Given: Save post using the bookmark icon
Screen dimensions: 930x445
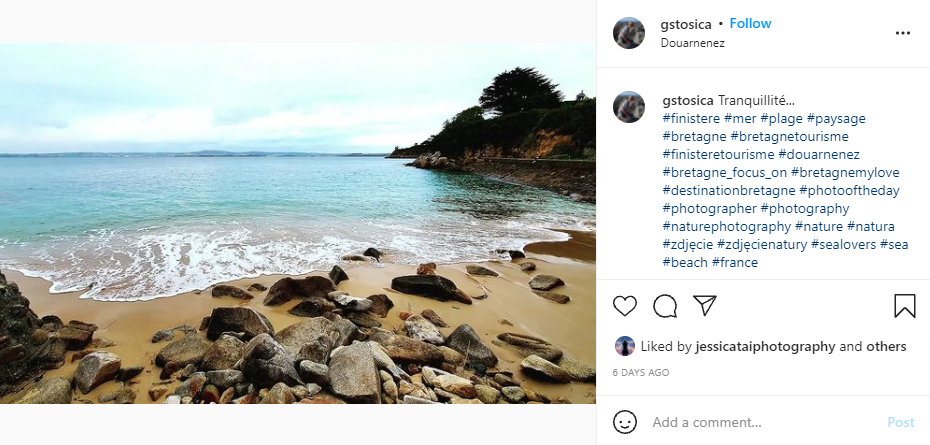Looking at the screenshot, I should coord(905,306).
